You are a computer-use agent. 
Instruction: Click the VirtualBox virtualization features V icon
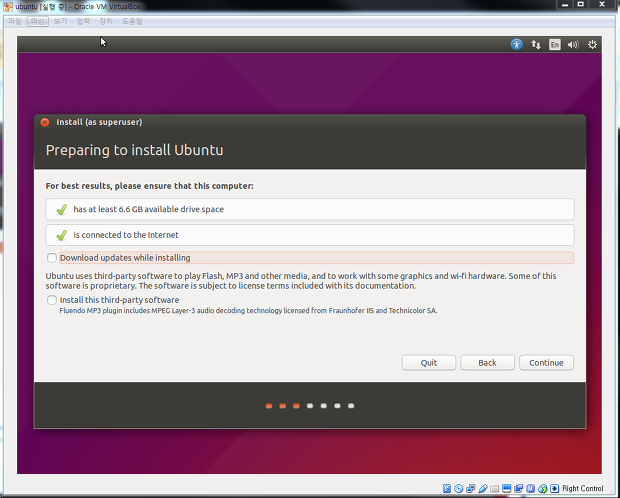[531, 489]
